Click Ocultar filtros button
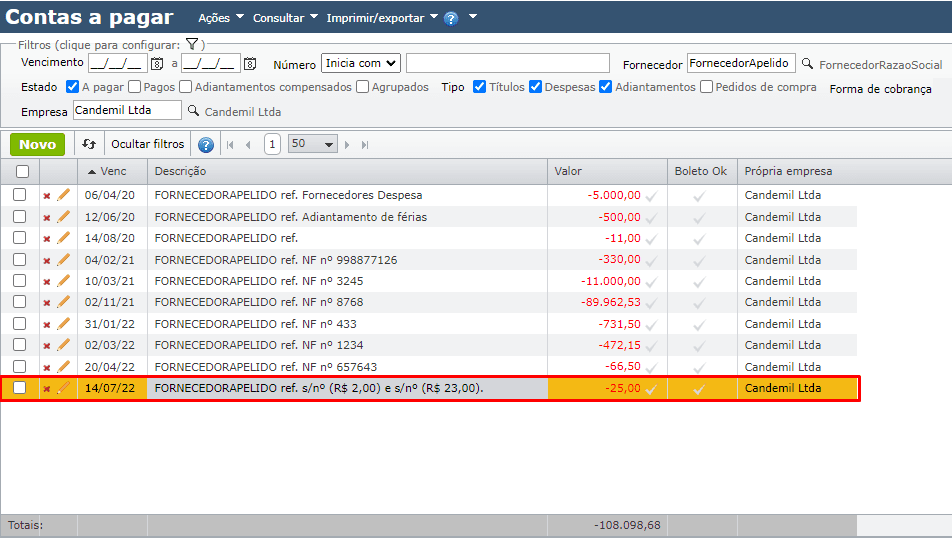Screen dimensions: 952x538 tap(148, 144)
